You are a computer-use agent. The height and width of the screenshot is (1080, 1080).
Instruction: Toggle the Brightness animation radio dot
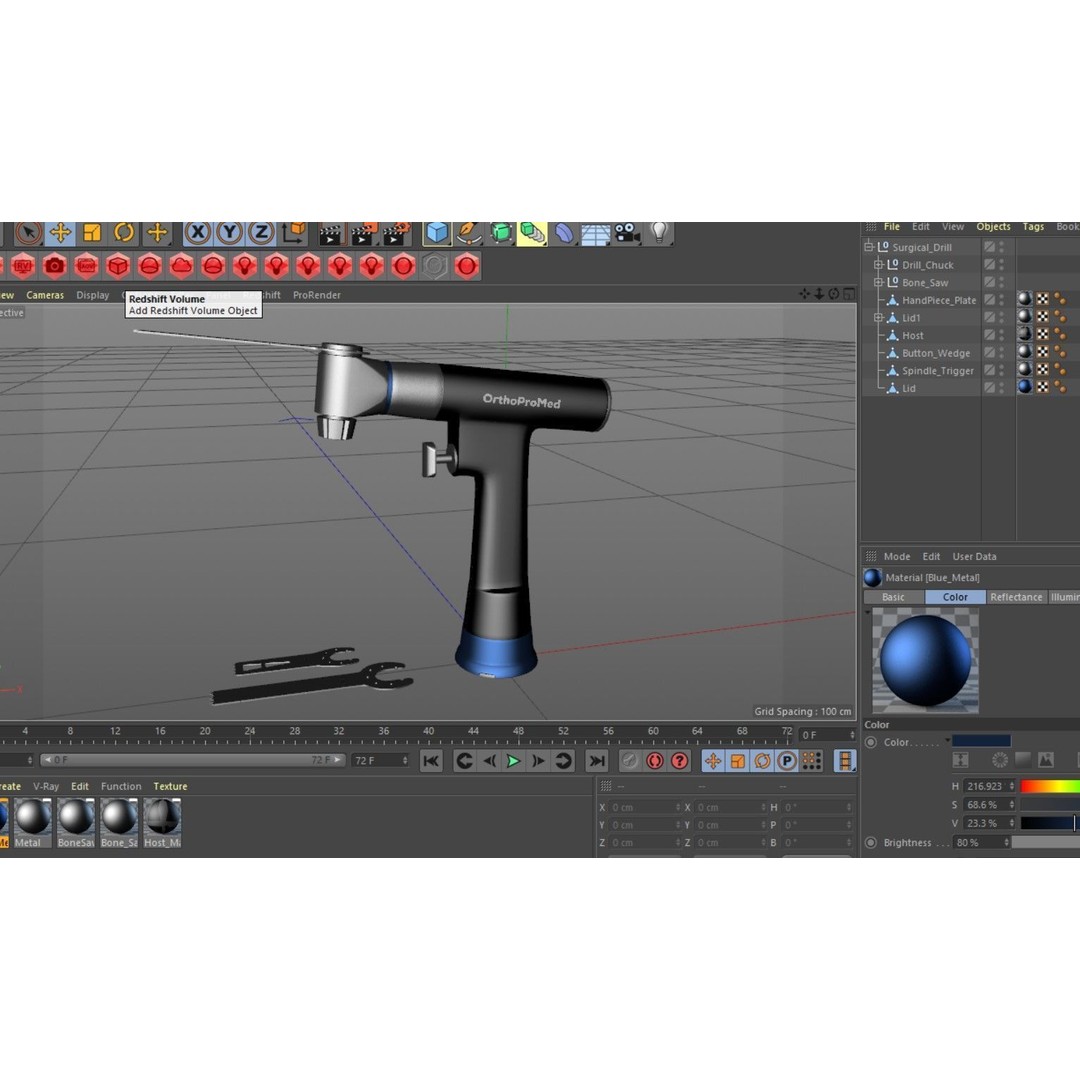pyautogui.click(x=871, y=842)
